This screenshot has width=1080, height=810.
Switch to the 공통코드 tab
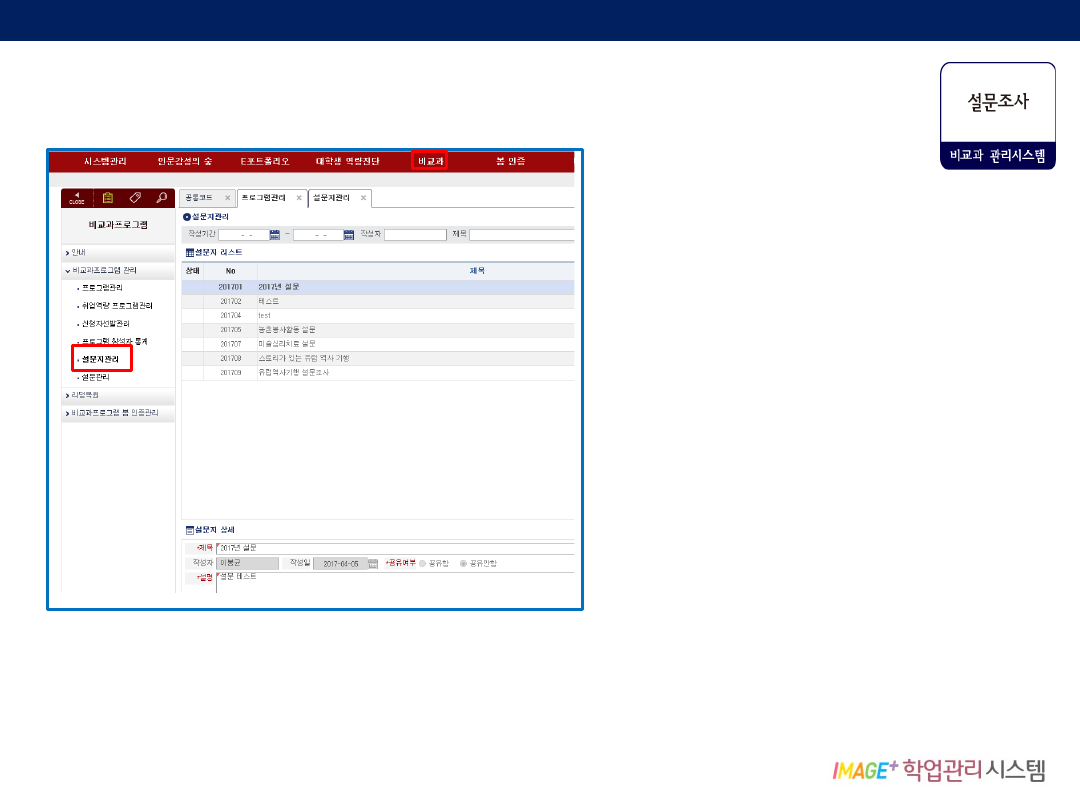point(201,198)
